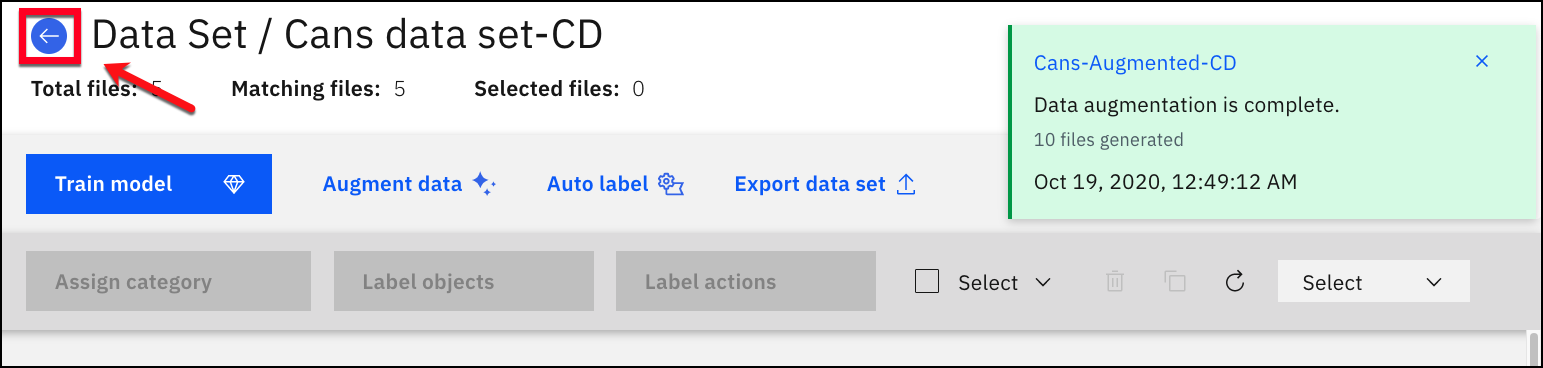Click the Cans-Augmented-CD notification link

click(1135, 63)
